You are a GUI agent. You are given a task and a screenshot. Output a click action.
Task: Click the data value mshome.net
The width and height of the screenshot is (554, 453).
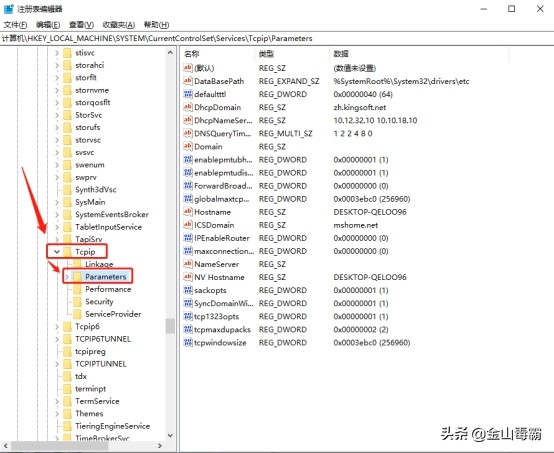355,225
